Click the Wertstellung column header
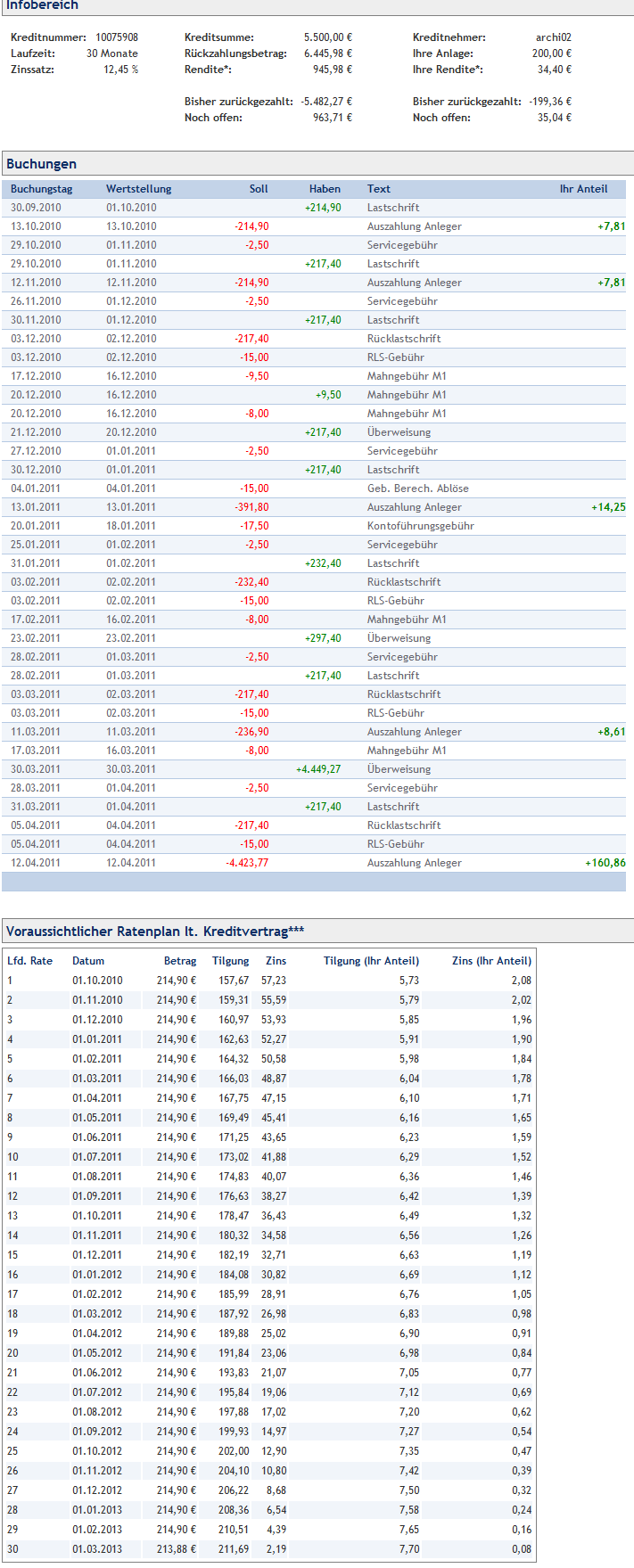The image size is (634, 1568). pos(138,189)
